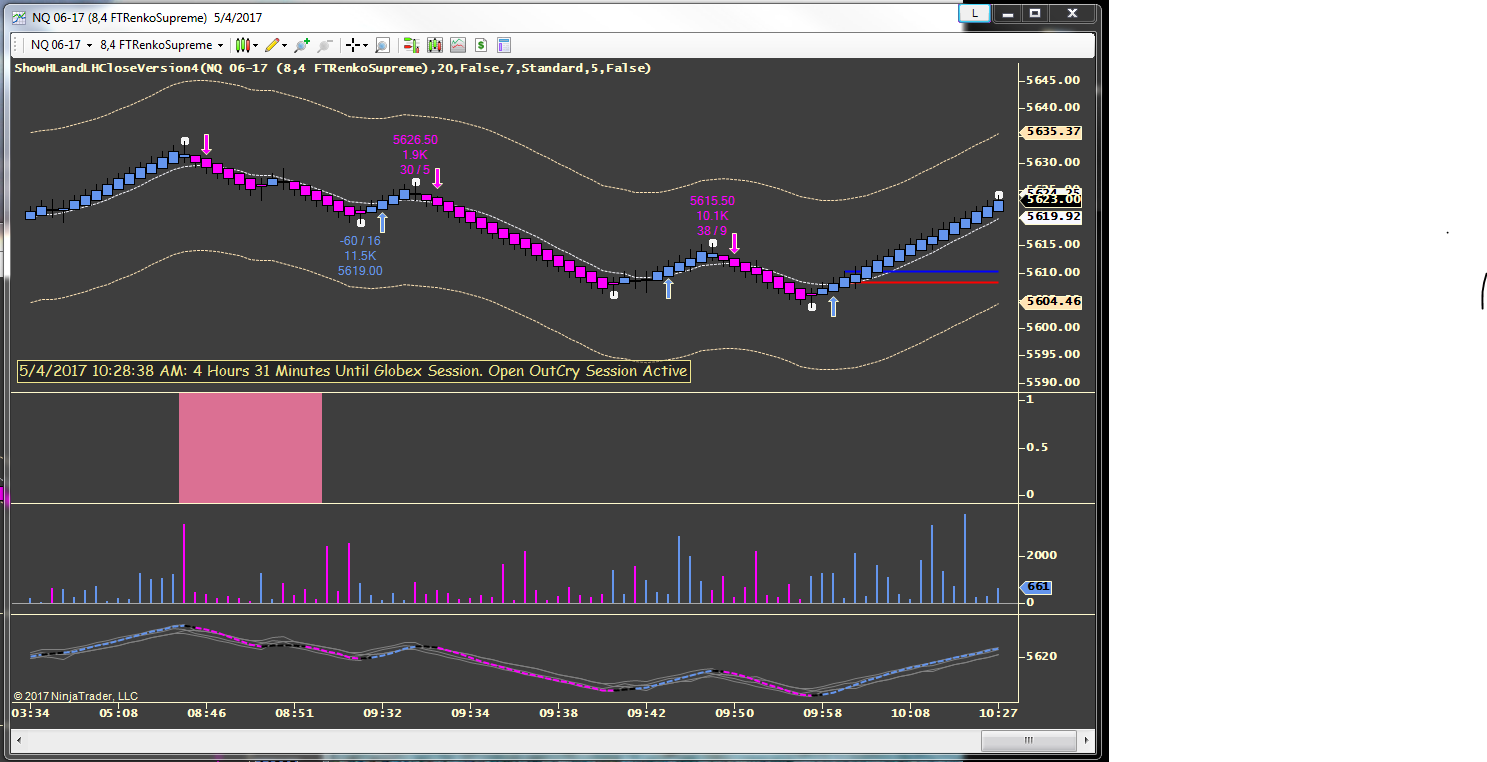
Task: Open the chart style candlestick tool
Action: [241, 45]
